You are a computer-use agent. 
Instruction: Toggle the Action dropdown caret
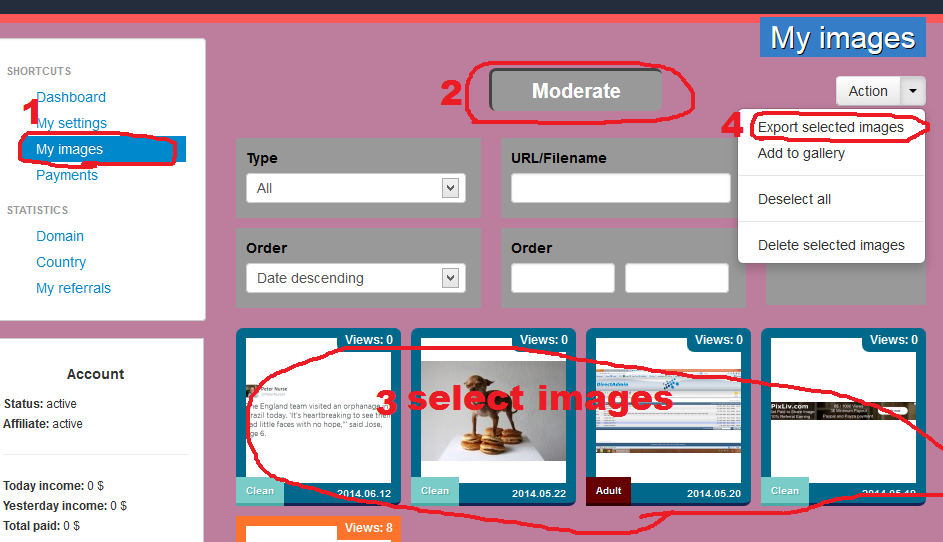pyautogui.click(x=913, y=91)
